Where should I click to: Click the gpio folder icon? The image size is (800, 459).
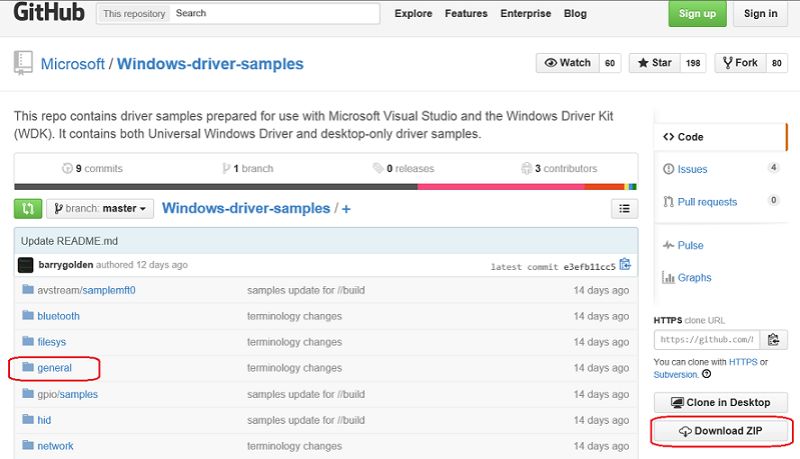coord(28,393)
